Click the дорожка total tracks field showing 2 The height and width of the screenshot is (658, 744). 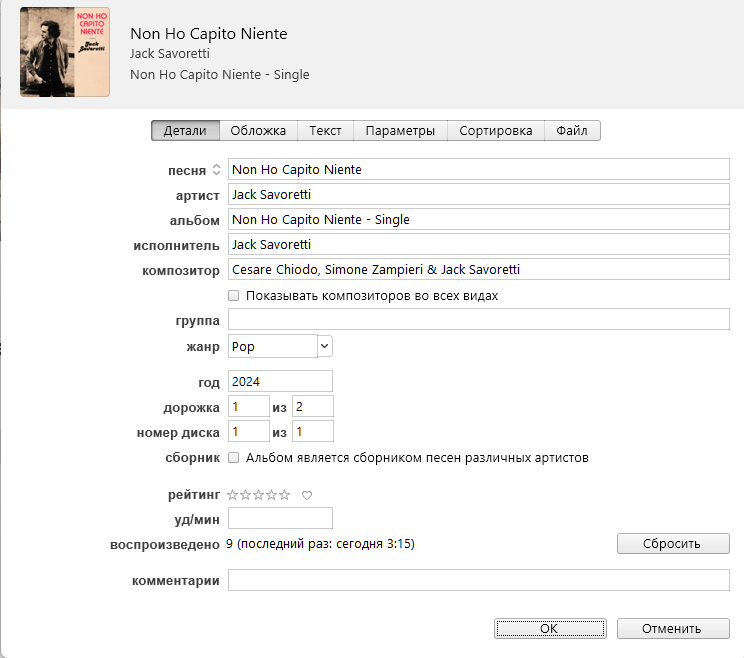coord(313,407)
